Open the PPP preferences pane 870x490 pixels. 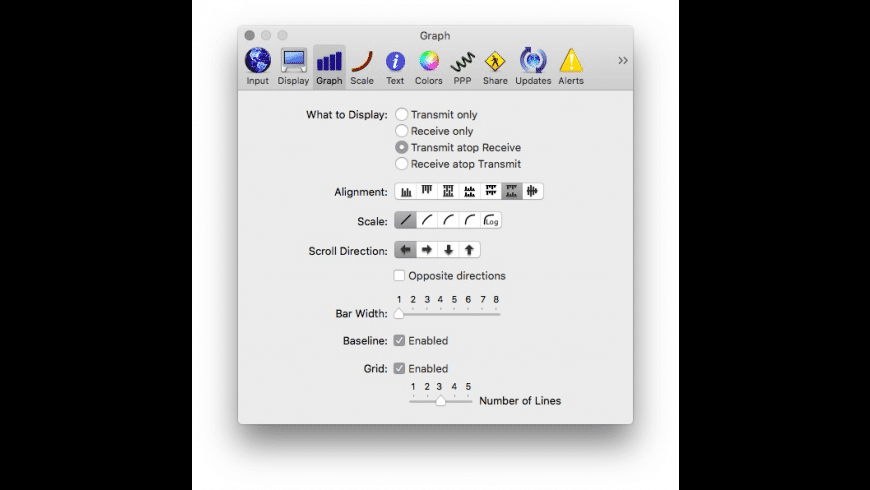(x=462, y=67)
